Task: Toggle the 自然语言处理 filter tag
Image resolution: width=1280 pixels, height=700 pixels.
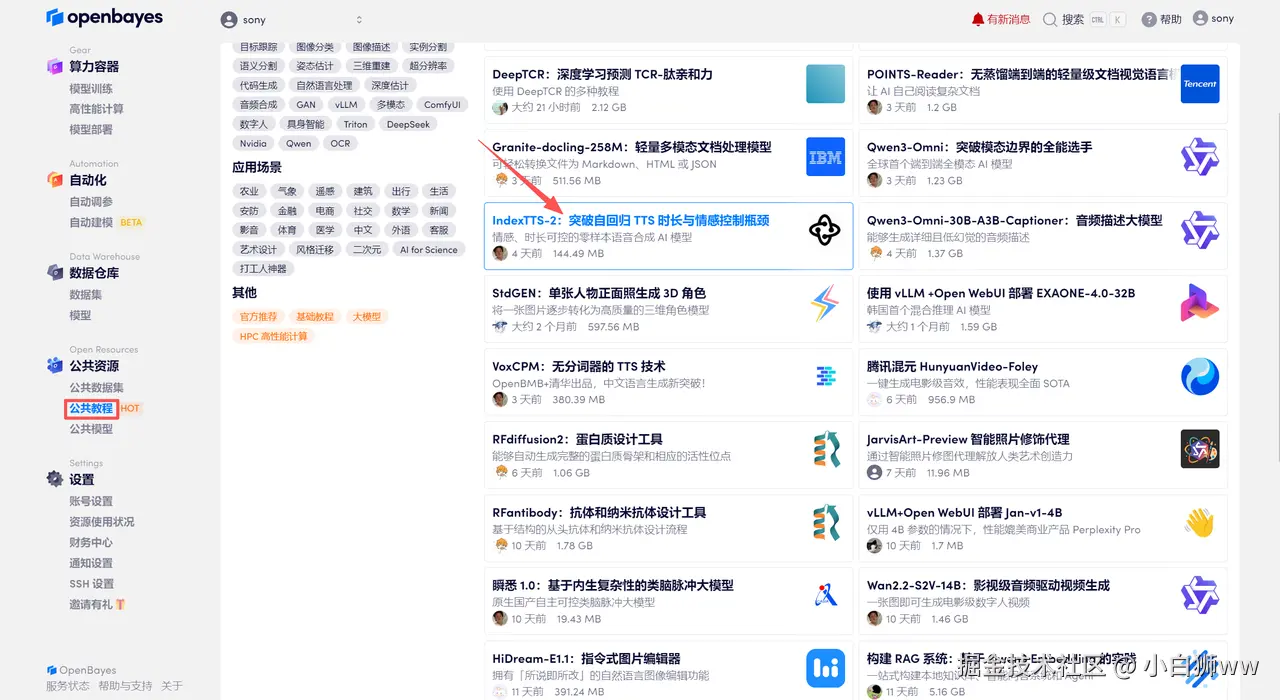Action: [x=324, y=86]
